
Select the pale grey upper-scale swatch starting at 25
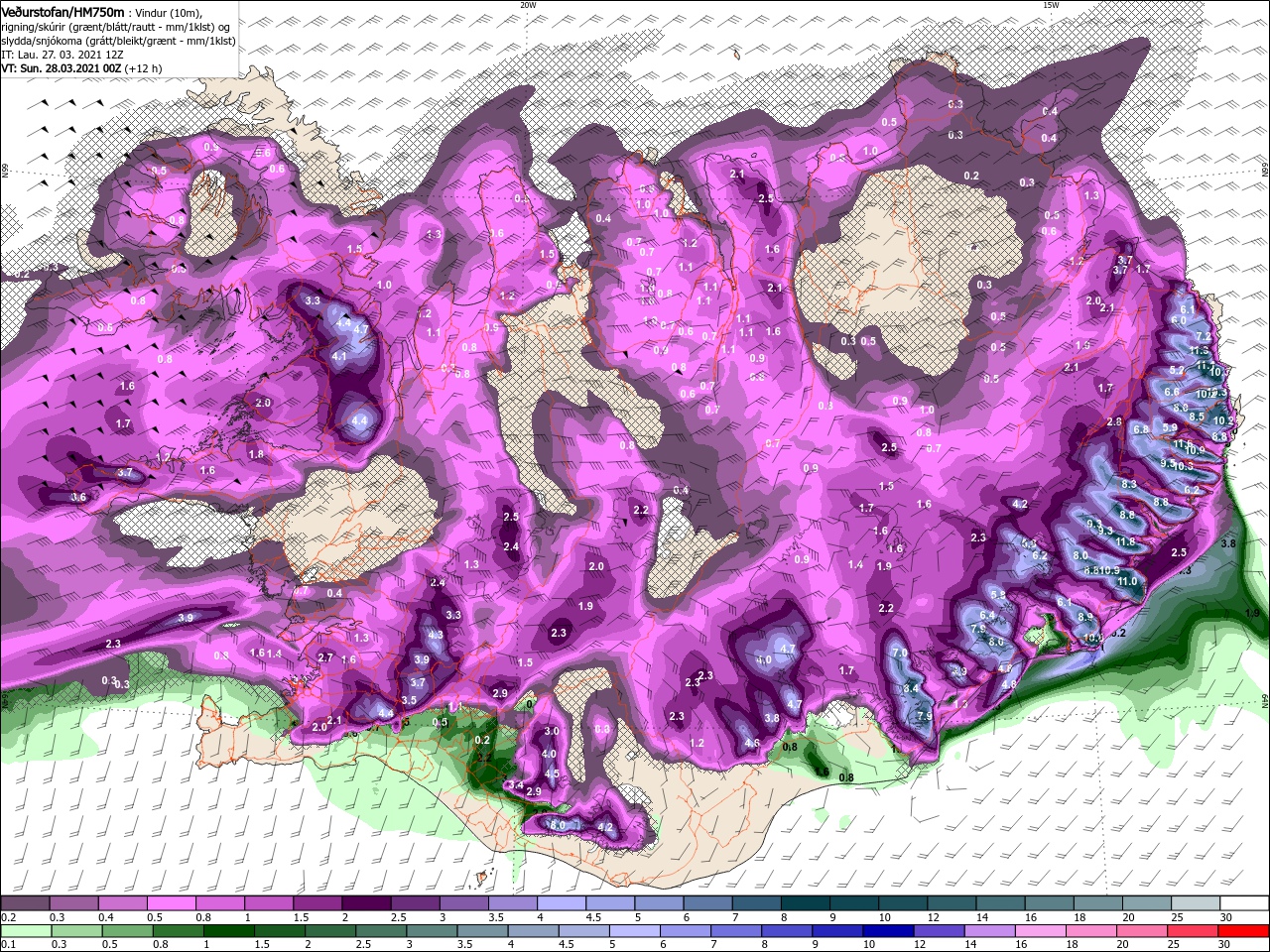tap(1195, 903)
